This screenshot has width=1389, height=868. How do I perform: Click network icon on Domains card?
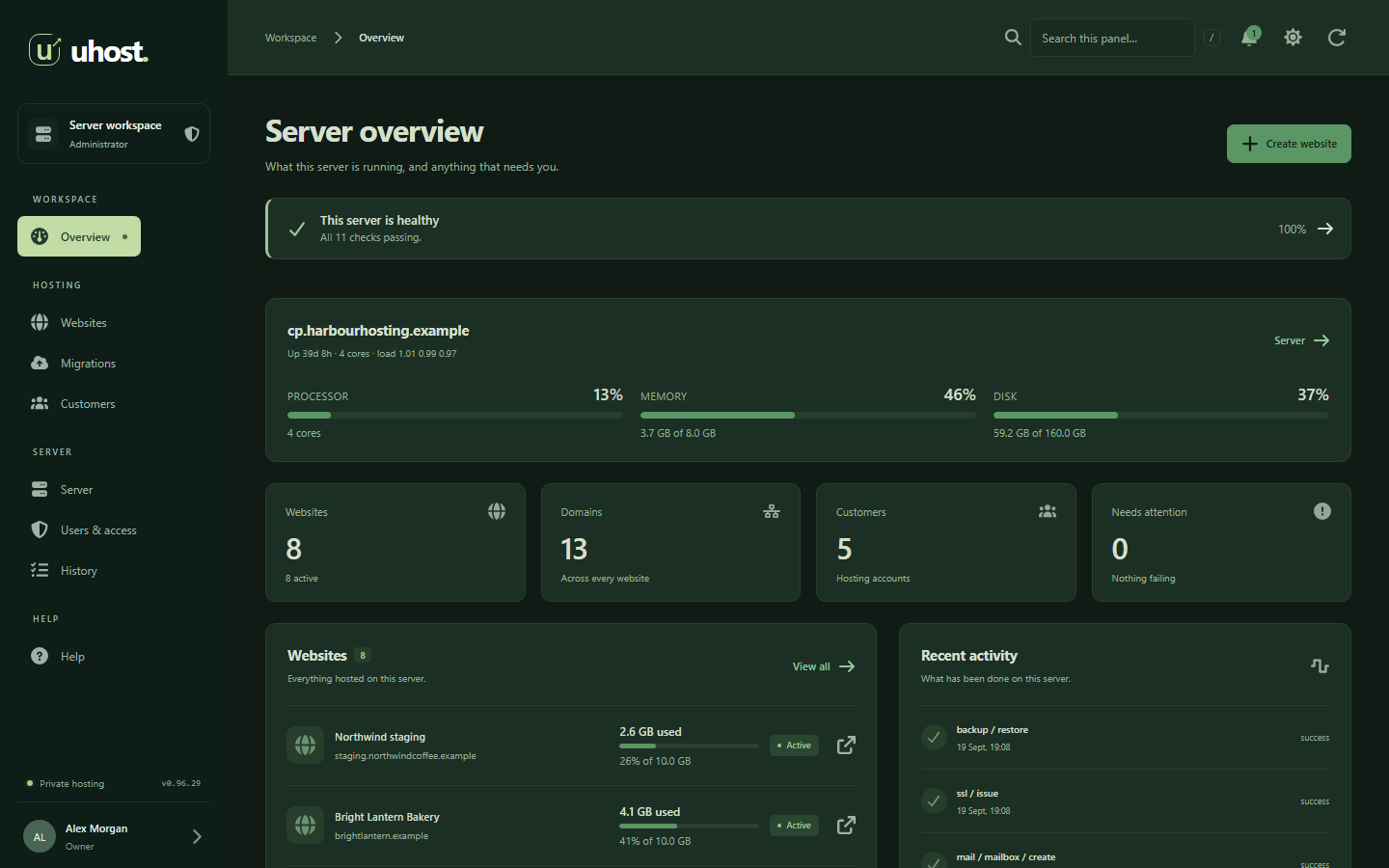(x=772, y=511)
